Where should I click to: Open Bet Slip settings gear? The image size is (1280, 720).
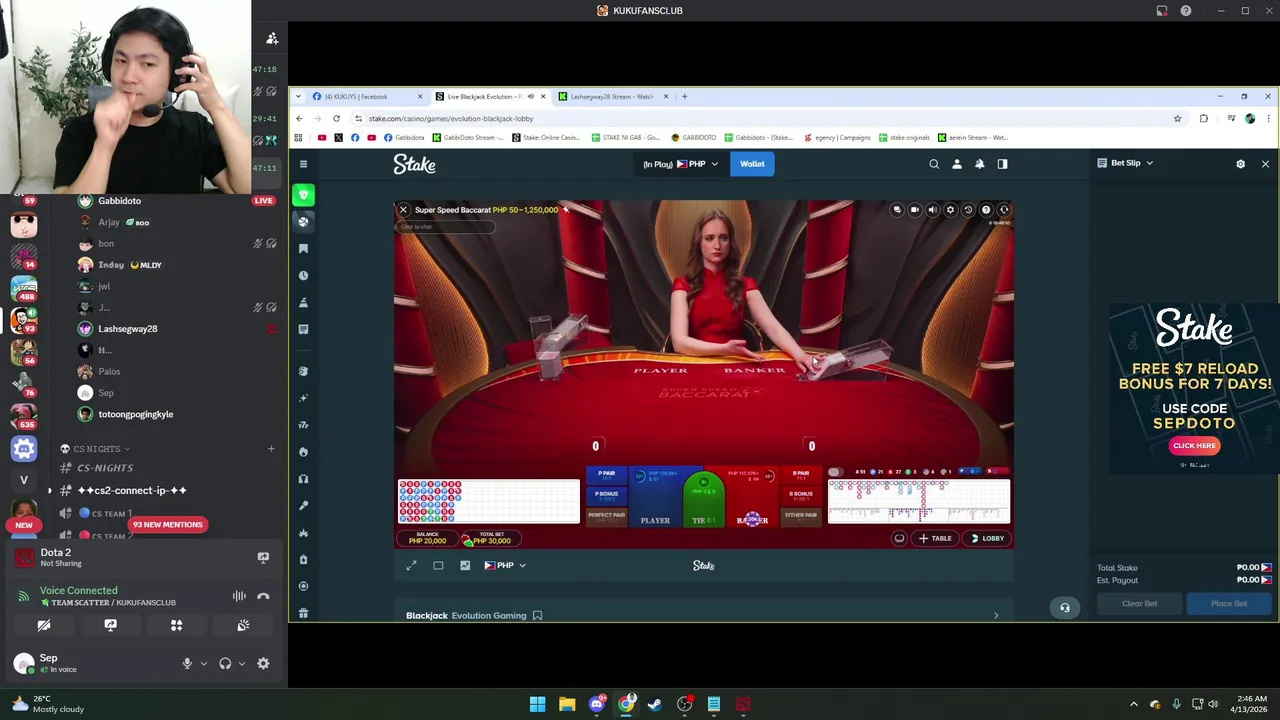tap(1241, 164)
